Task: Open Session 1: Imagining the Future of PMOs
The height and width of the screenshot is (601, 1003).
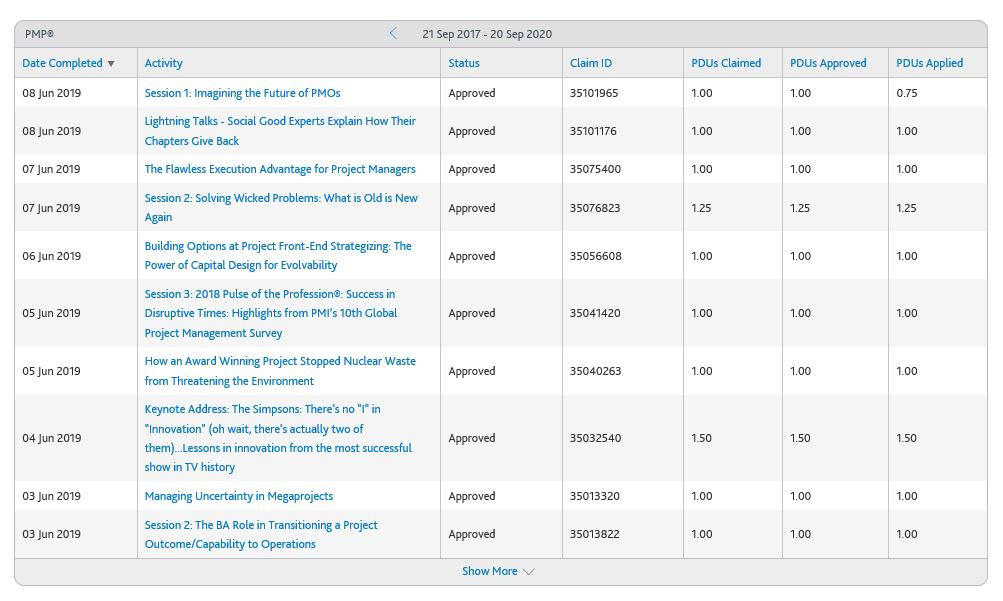Action: click(242, 93)
